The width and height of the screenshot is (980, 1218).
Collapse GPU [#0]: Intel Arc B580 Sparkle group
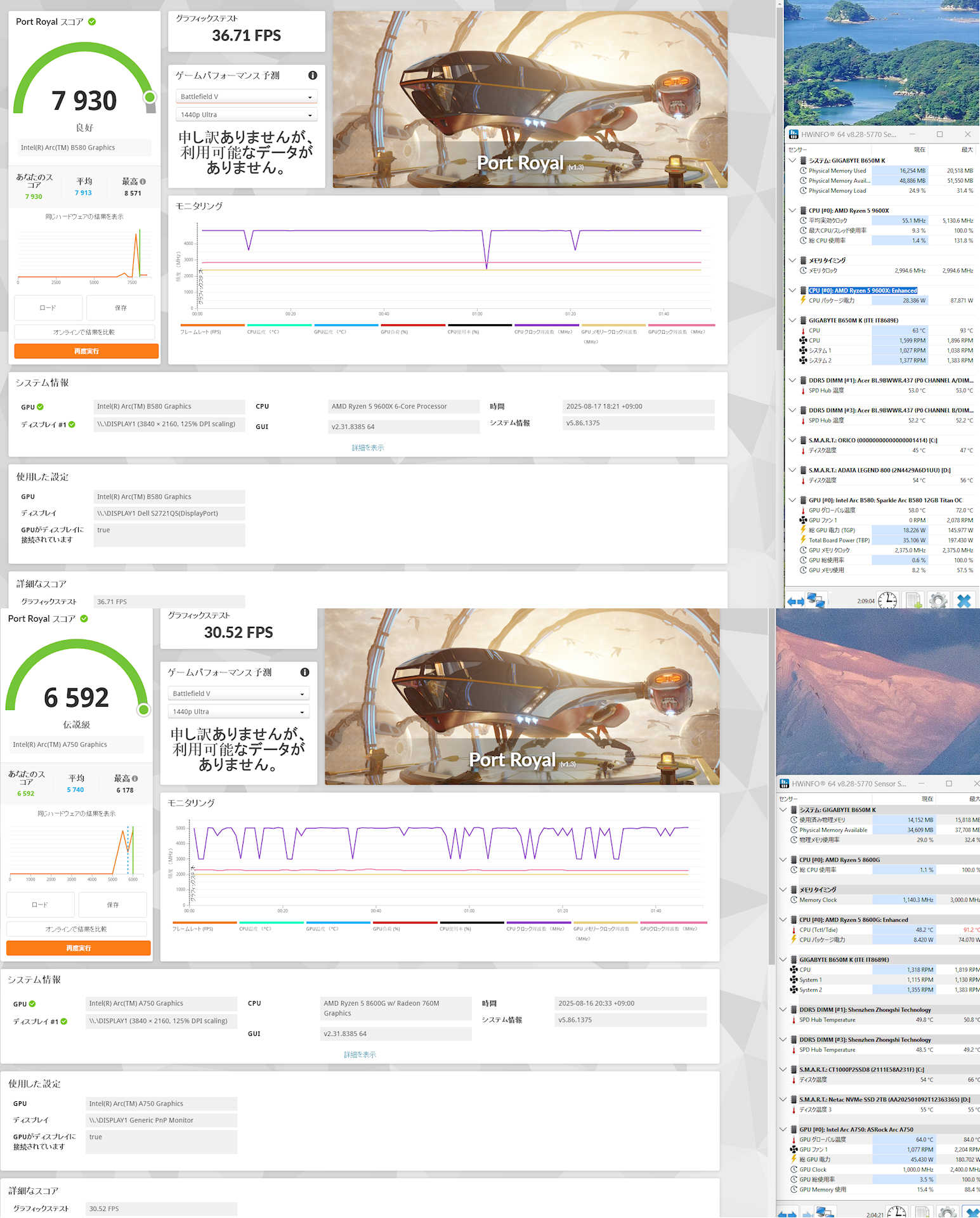792,500
